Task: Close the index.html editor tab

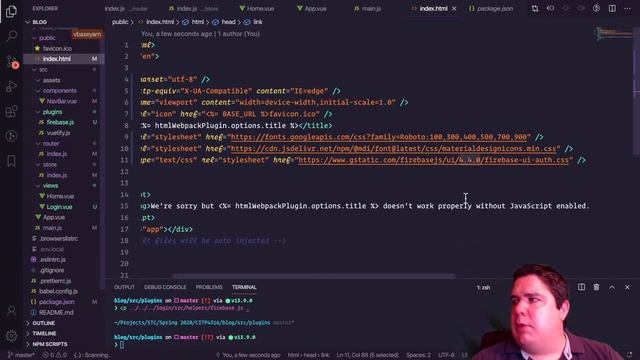Action: coord(454,9)
